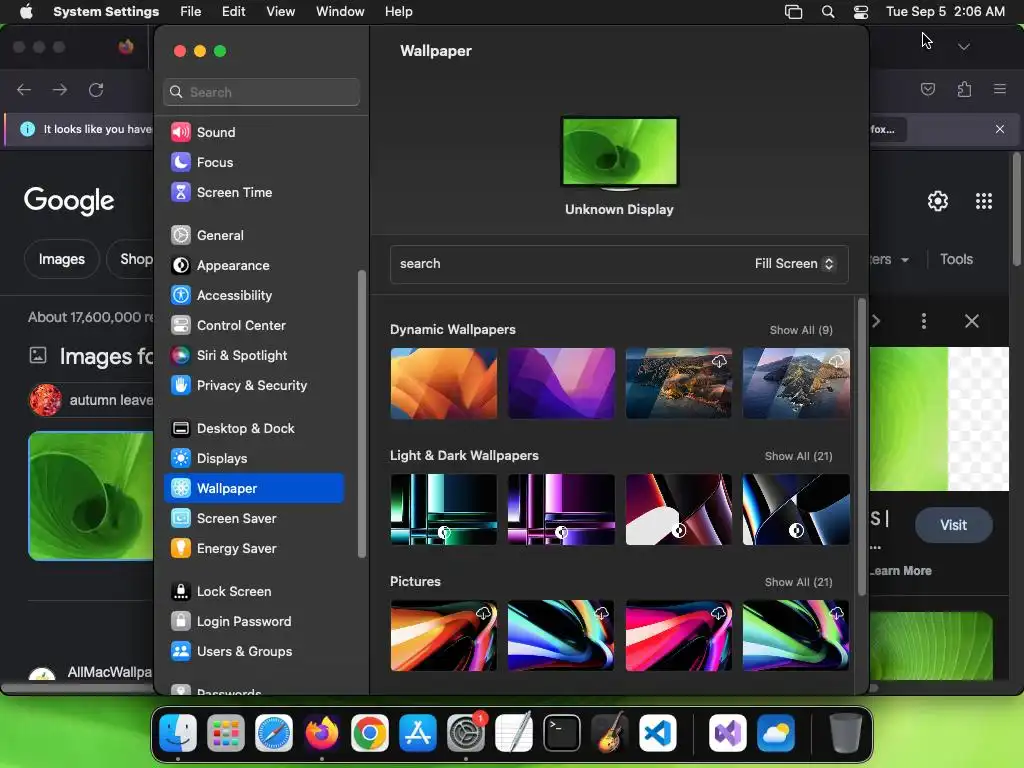1024x768 pixels.
Task: Open Firefox extensions puzzle icon
Action: pyautogui.click(x=964, y=89)
